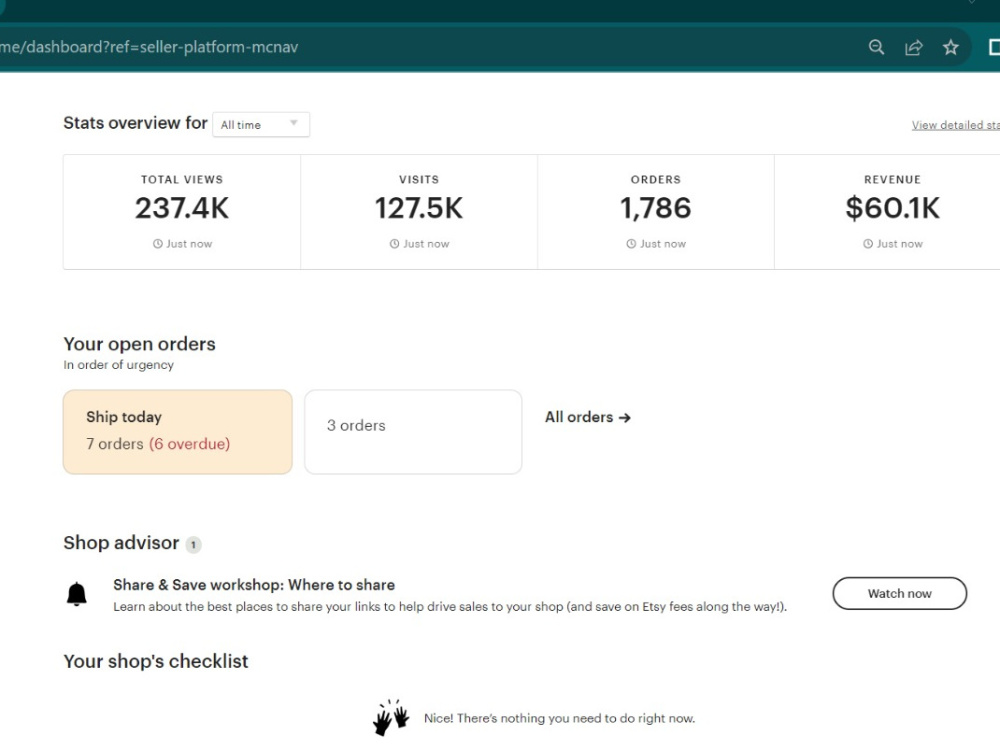This screenshot has width=1000, height=750.
Task: Click the browser address bar URL
Action: pos(149,47)
